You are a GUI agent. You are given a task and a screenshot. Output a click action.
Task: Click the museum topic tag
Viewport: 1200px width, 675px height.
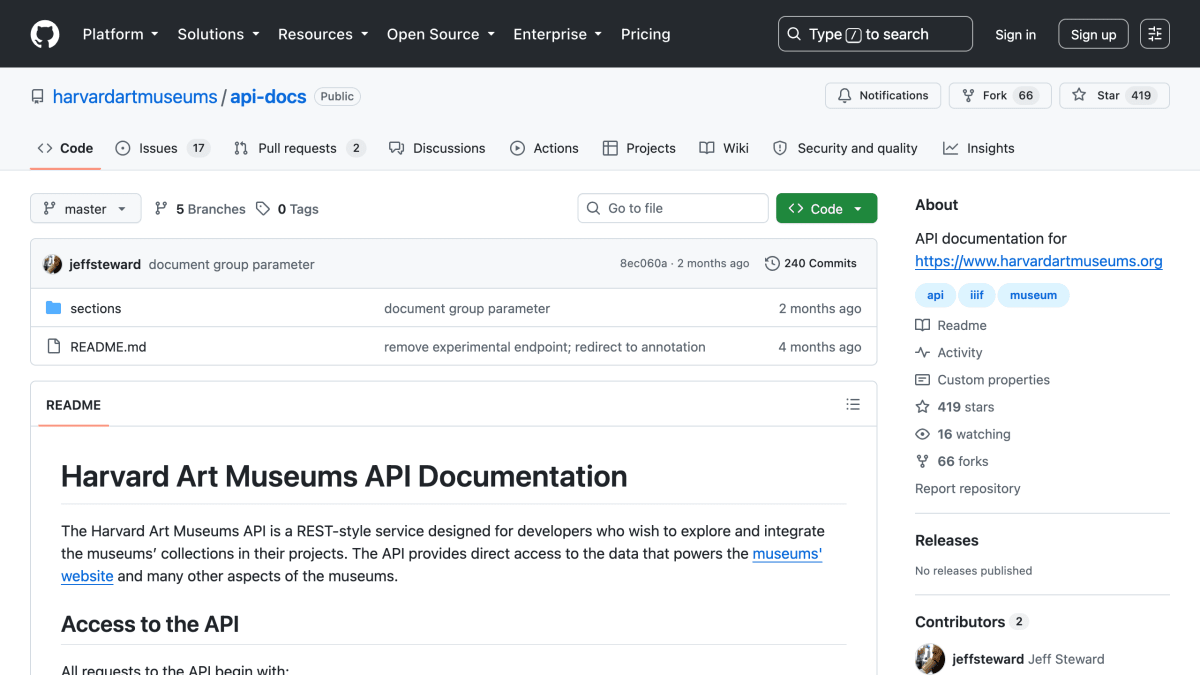1033,295
